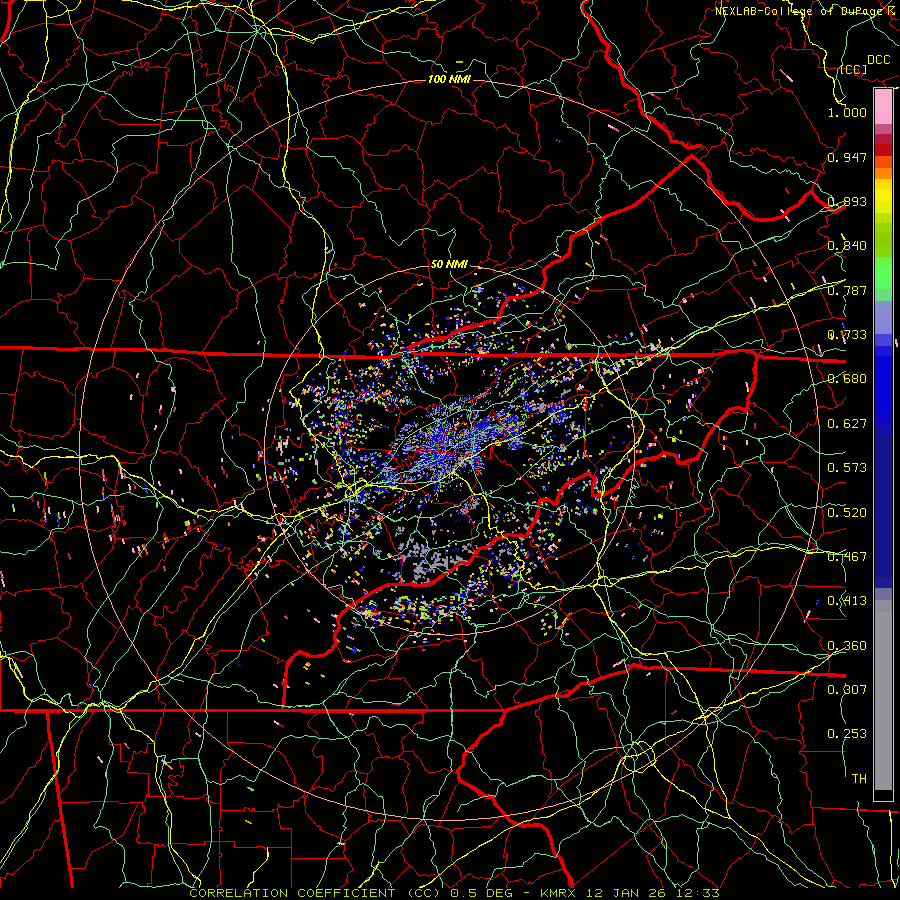Viewport: 900px width, 900px height.
Task: Select the 0.360 legend value
Action: coord(847,646)
